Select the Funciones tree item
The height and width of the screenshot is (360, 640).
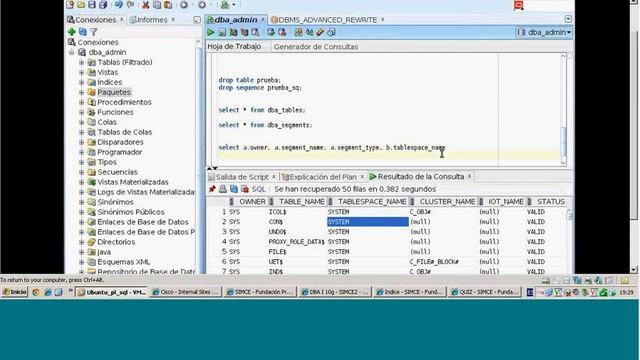click(115, 112)
